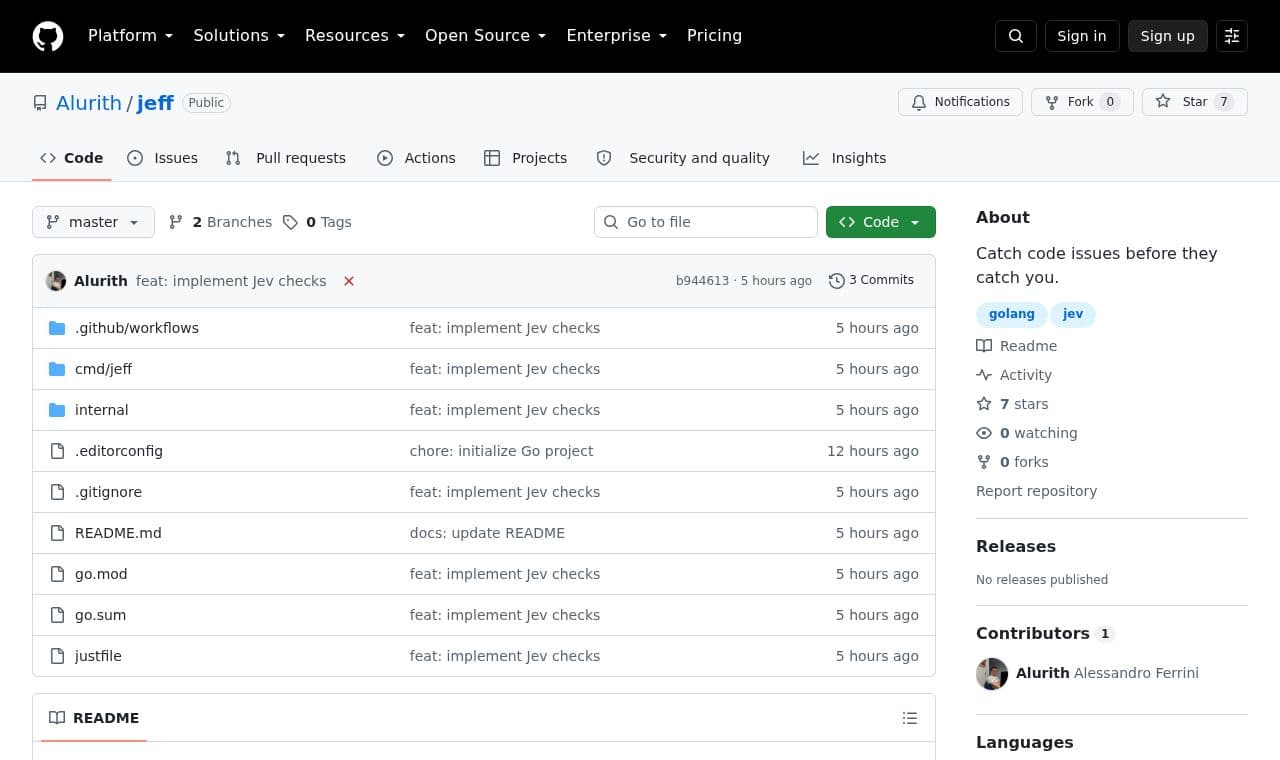Click the internal folder icon

[57, 410]
